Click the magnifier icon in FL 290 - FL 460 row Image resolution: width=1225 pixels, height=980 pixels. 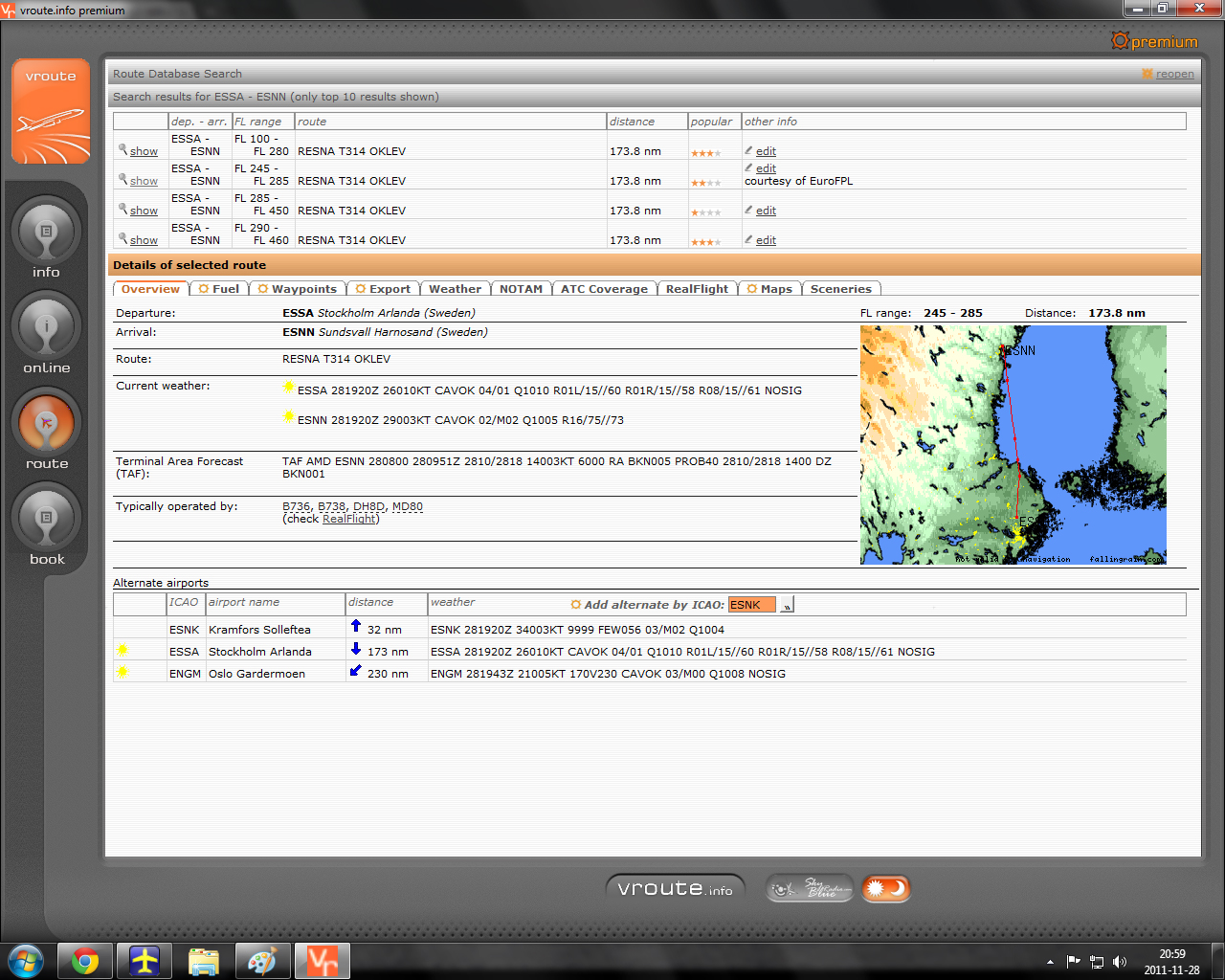[122, 238]
